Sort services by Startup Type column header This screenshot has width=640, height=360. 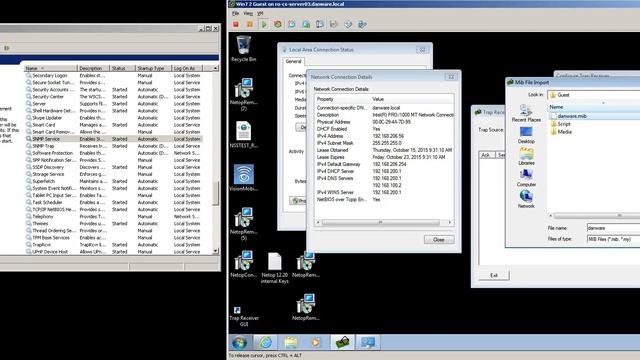153,68
